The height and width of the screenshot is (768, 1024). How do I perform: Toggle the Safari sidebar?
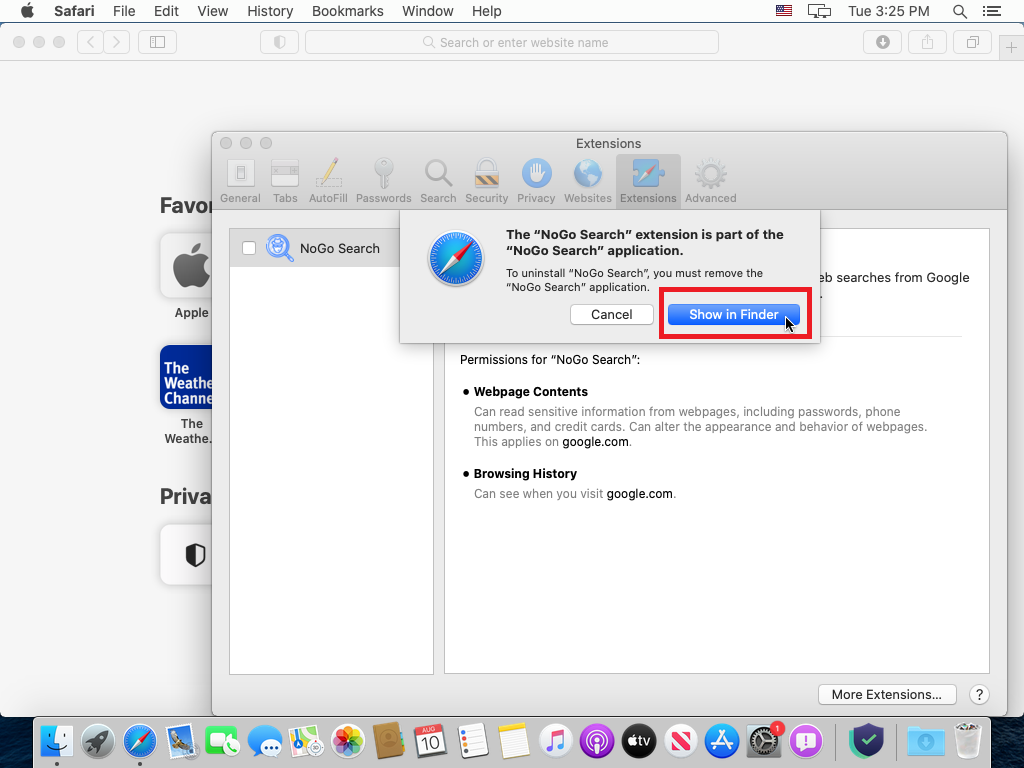point(157,42)
